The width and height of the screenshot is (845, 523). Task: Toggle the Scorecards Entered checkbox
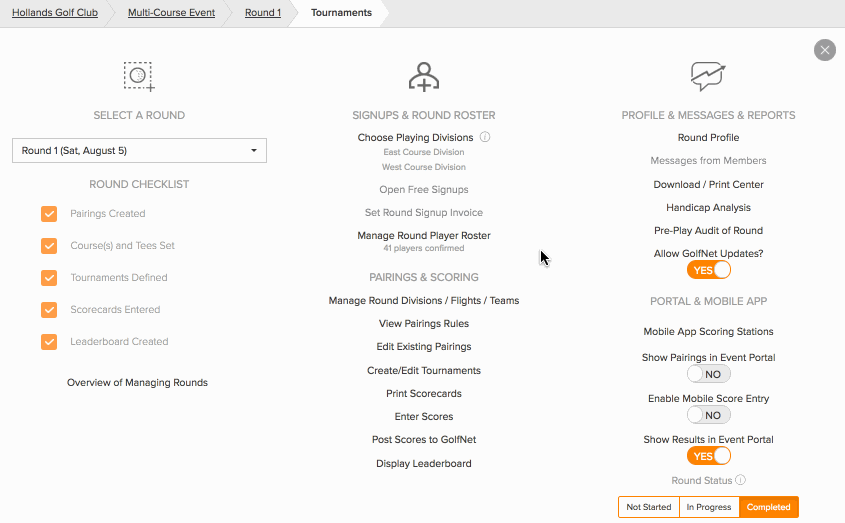(x=49, y=309)
